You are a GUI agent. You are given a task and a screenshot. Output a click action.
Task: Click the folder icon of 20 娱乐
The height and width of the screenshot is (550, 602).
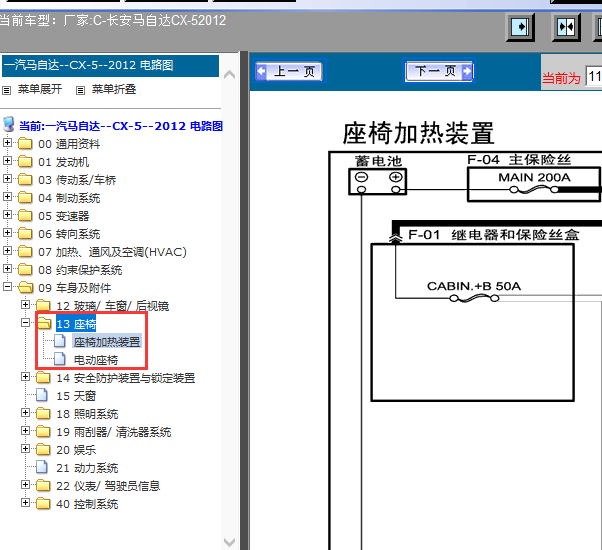43,449
